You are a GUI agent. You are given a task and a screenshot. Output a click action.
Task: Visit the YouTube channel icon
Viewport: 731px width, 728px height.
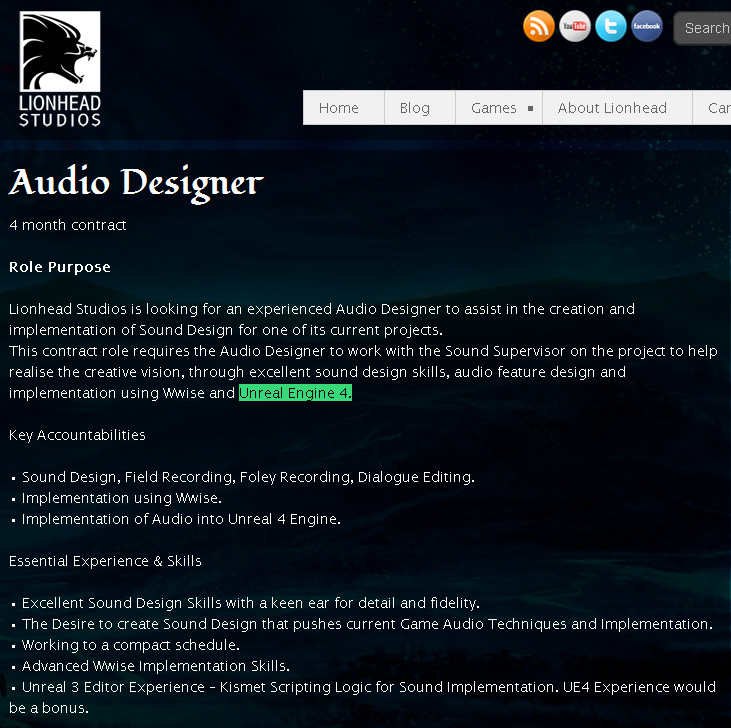pyautogui.click(x=575, y=27)
